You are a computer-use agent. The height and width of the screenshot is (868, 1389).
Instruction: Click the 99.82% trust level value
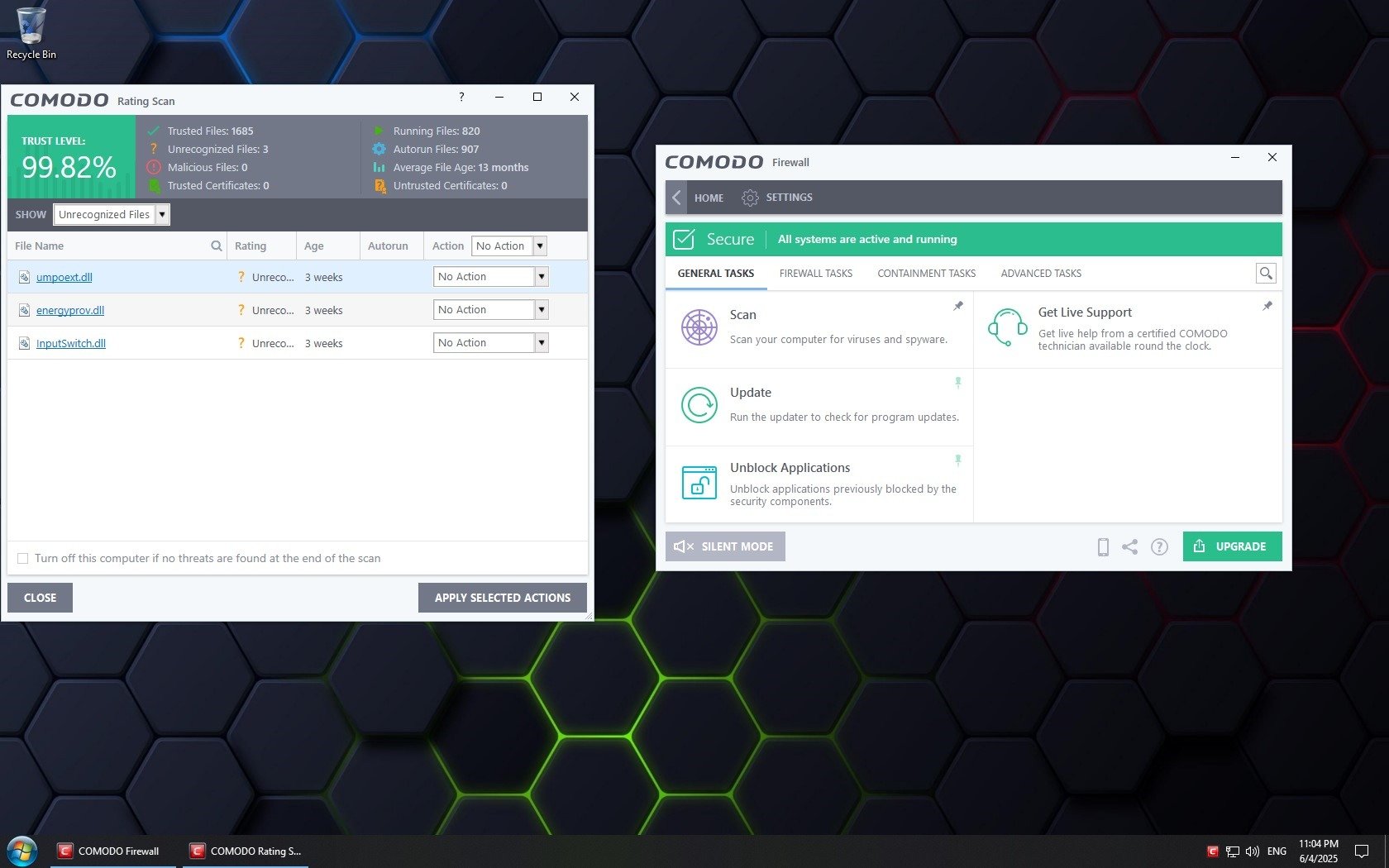pyautogui.click(x=69, y=168)
